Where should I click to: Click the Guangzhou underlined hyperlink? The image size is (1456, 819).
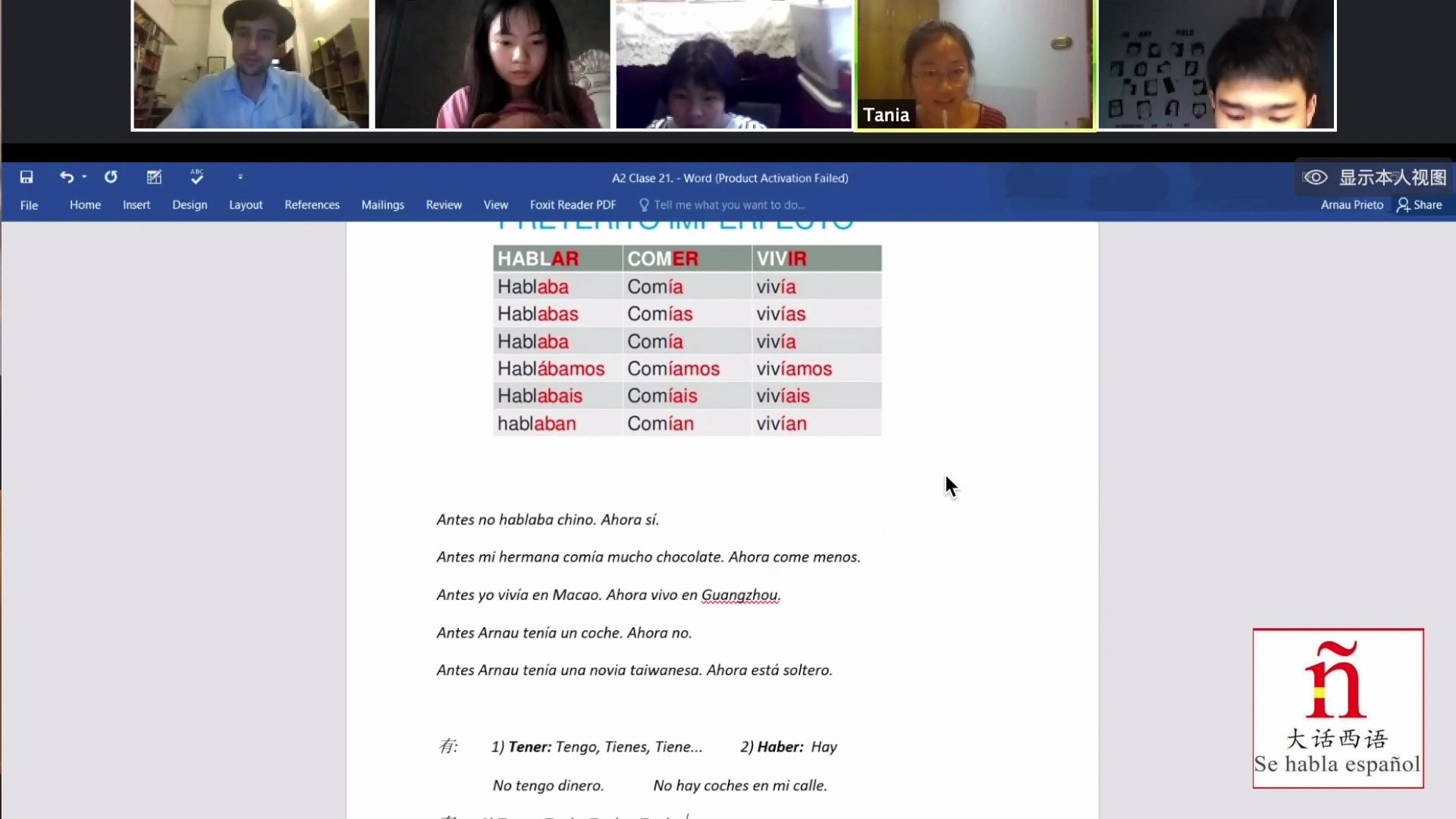tap(740, 594)
